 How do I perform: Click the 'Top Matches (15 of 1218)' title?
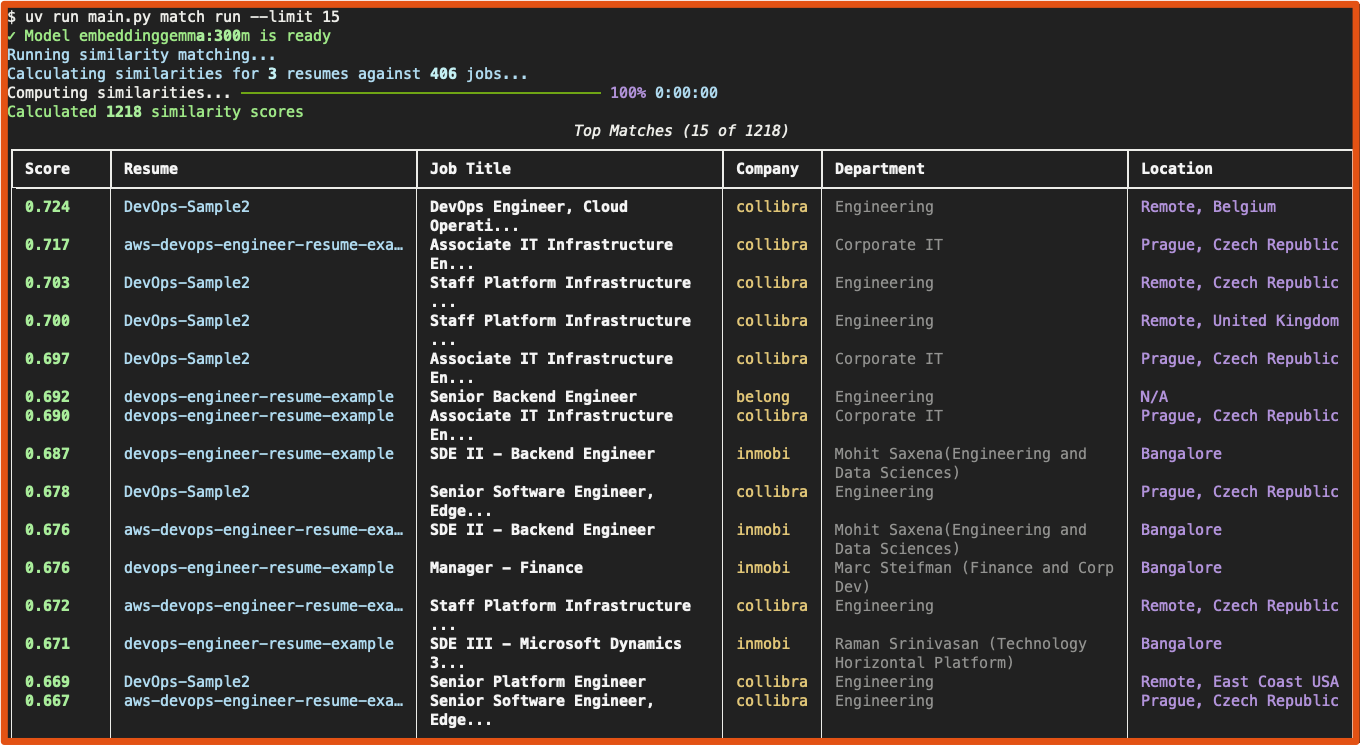tap(681, 131)
